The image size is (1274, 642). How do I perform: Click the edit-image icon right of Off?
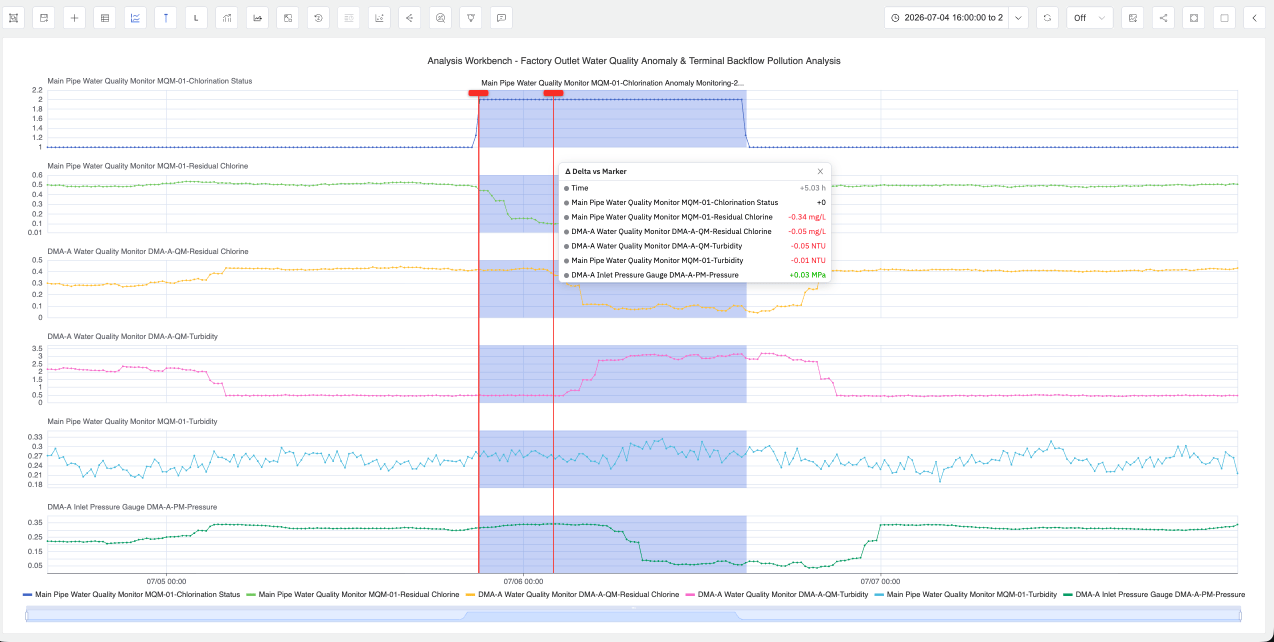point(1132,18)
